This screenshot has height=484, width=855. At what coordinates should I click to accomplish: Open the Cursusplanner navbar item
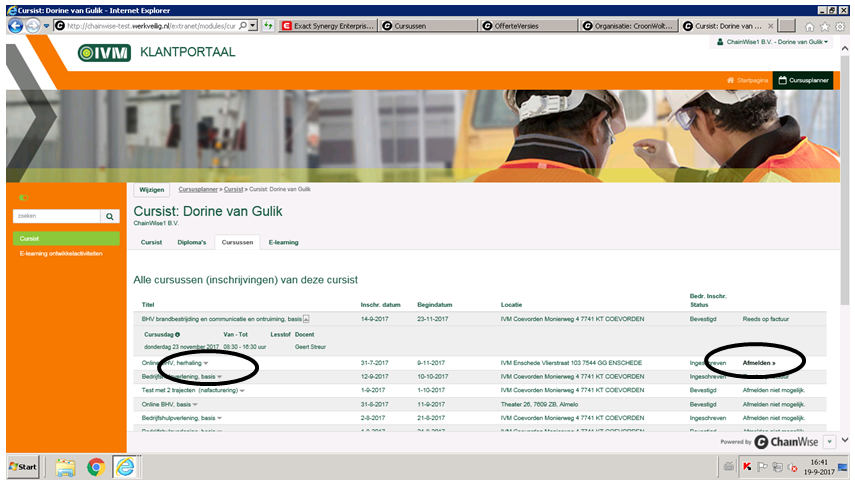pyautogui.click(x=803, y=80)
